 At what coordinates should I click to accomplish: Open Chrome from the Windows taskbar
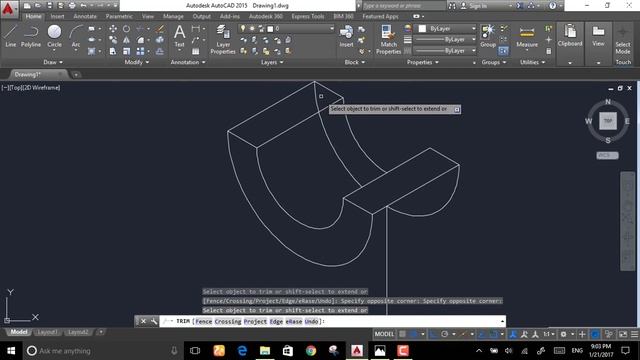coord(311,351)
